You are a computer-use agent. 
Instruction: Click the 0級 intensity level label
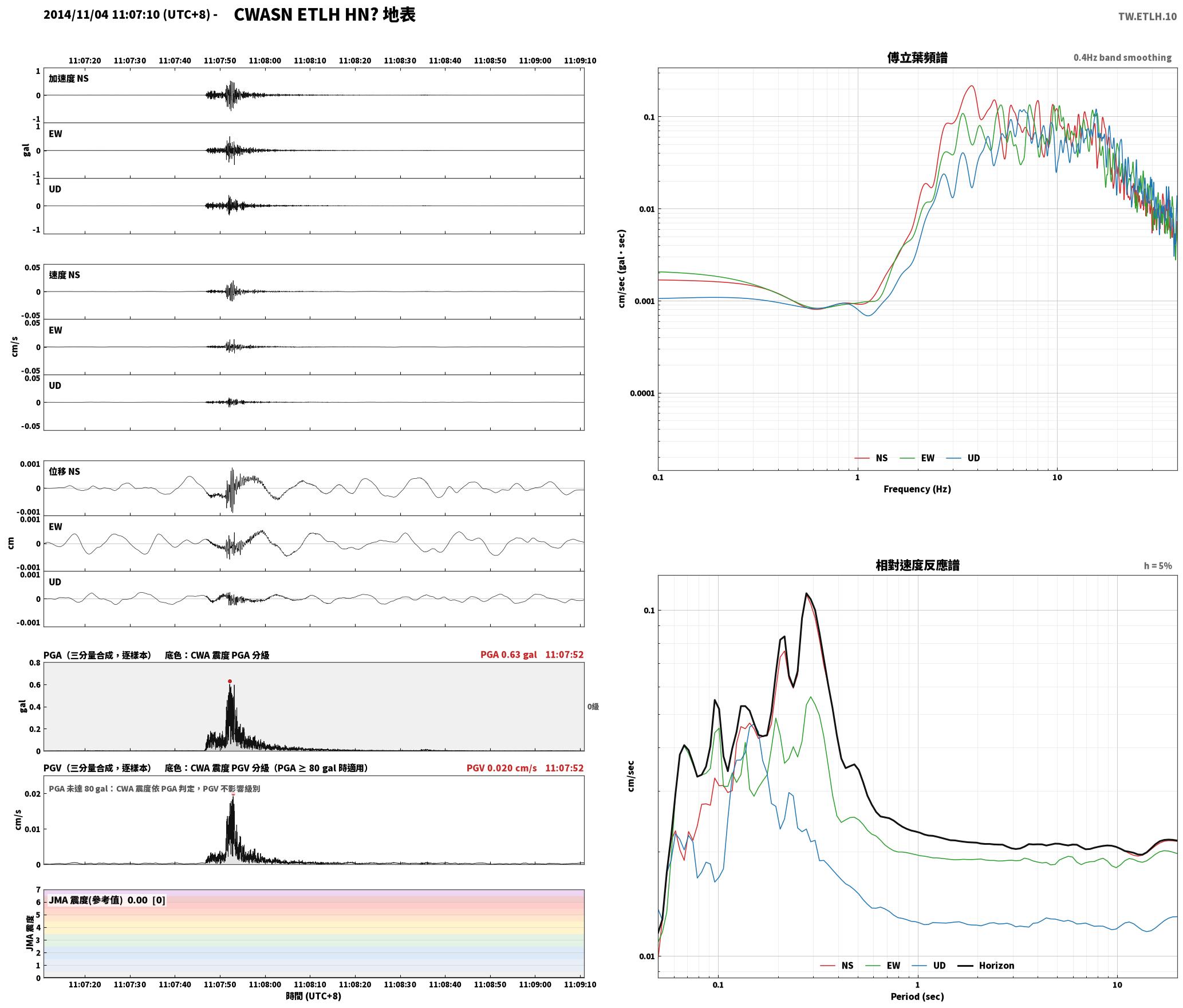593,707
